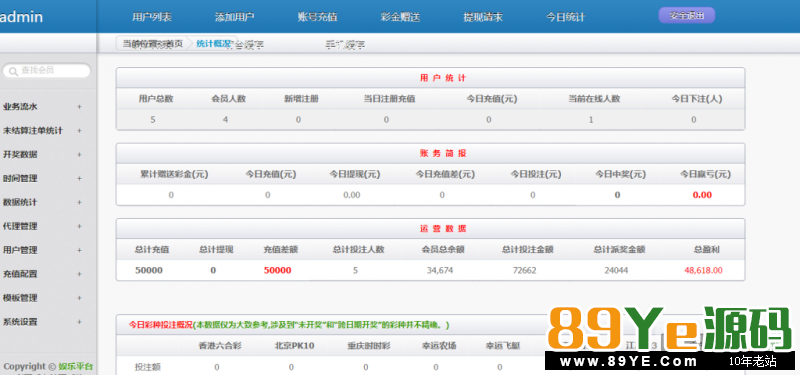Click the 充值配置 sidebar label
The height and width of the screenshot is (375, 800).
coord(20,274)
